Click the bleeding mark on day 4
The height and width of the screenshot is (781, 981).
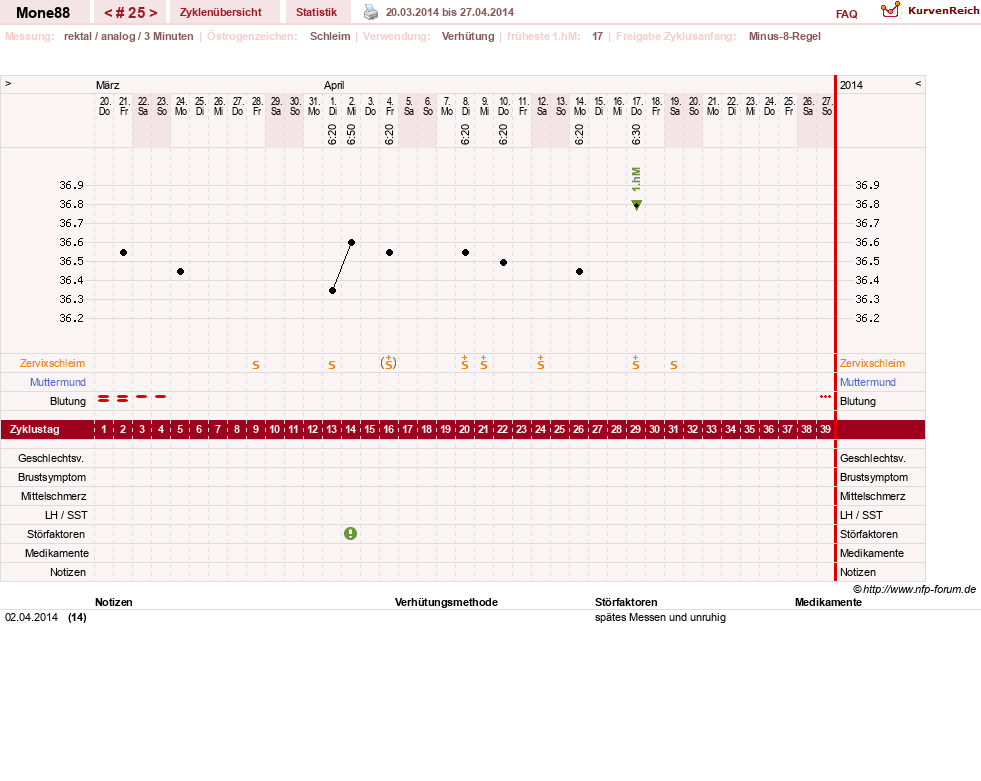161,397
